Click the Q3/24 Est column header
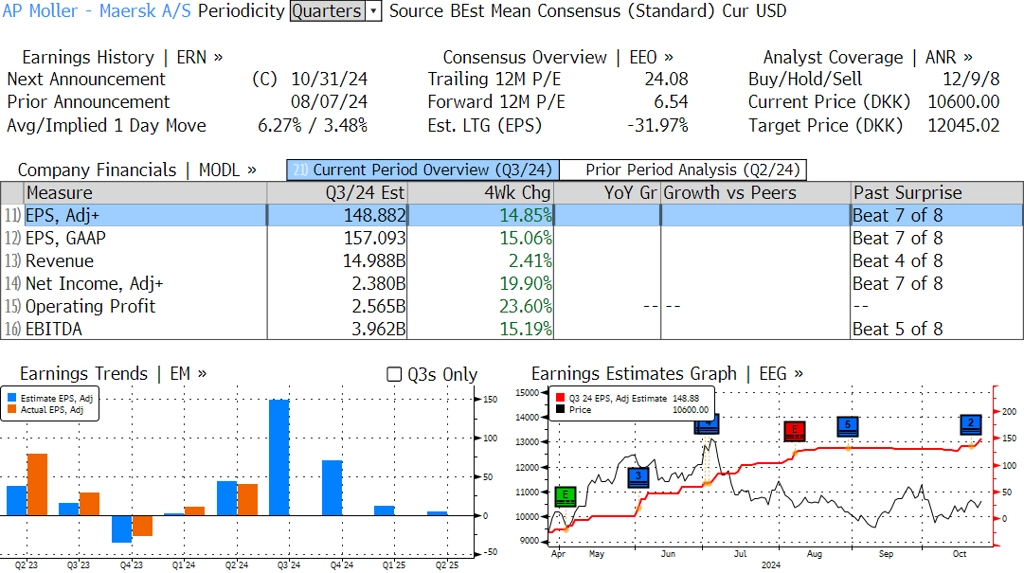 click(x=336, y=193)
